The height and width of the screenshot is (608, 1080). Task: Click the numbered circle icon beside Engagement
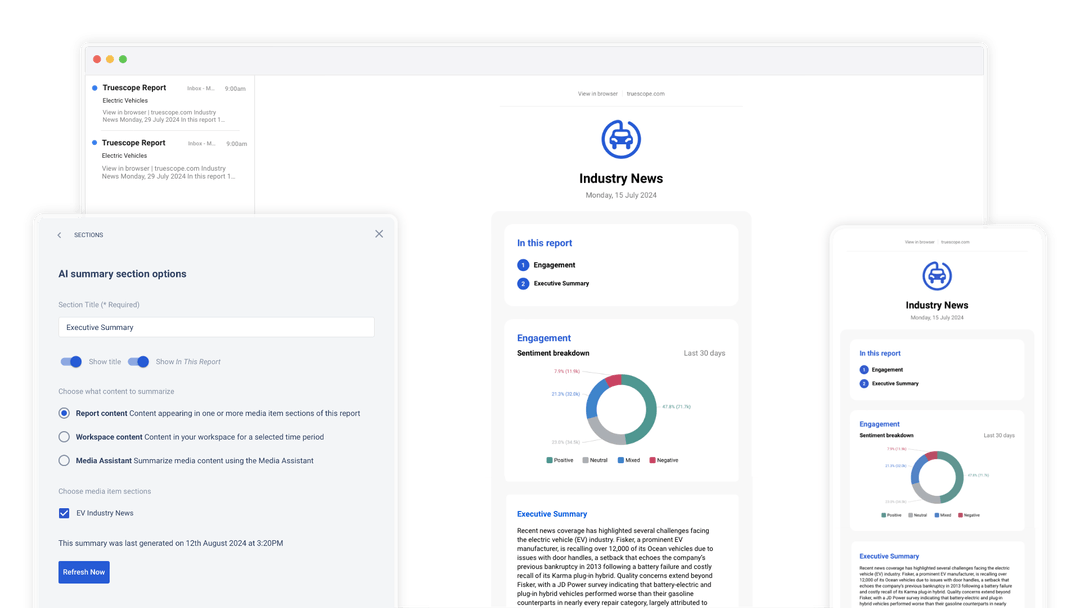pyautogui.click(x=522, y=265)
